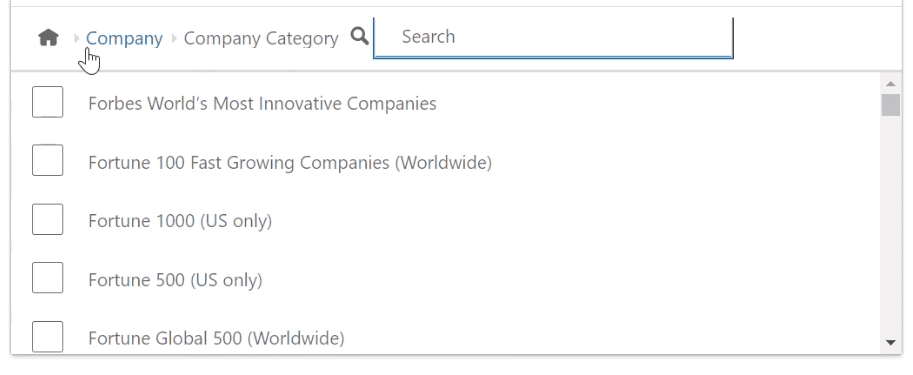913x375 pixels.
Task: Focus the Search text field
Action: (553, 37)
